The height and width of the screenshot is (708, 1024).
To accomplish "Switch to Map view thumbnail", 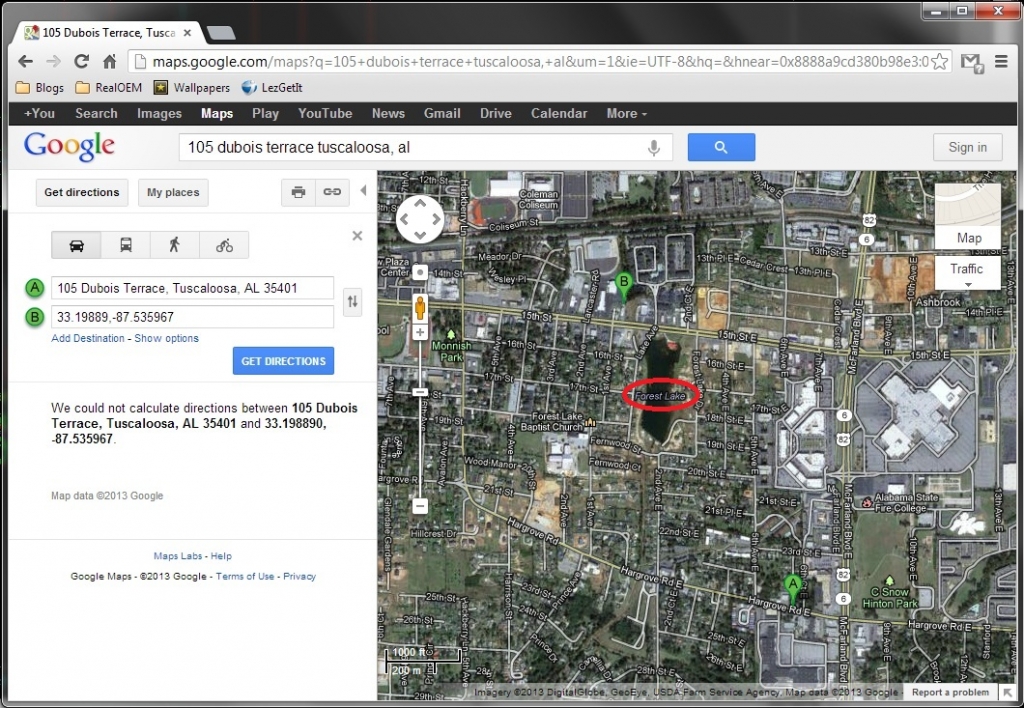I will click(968, 216).
